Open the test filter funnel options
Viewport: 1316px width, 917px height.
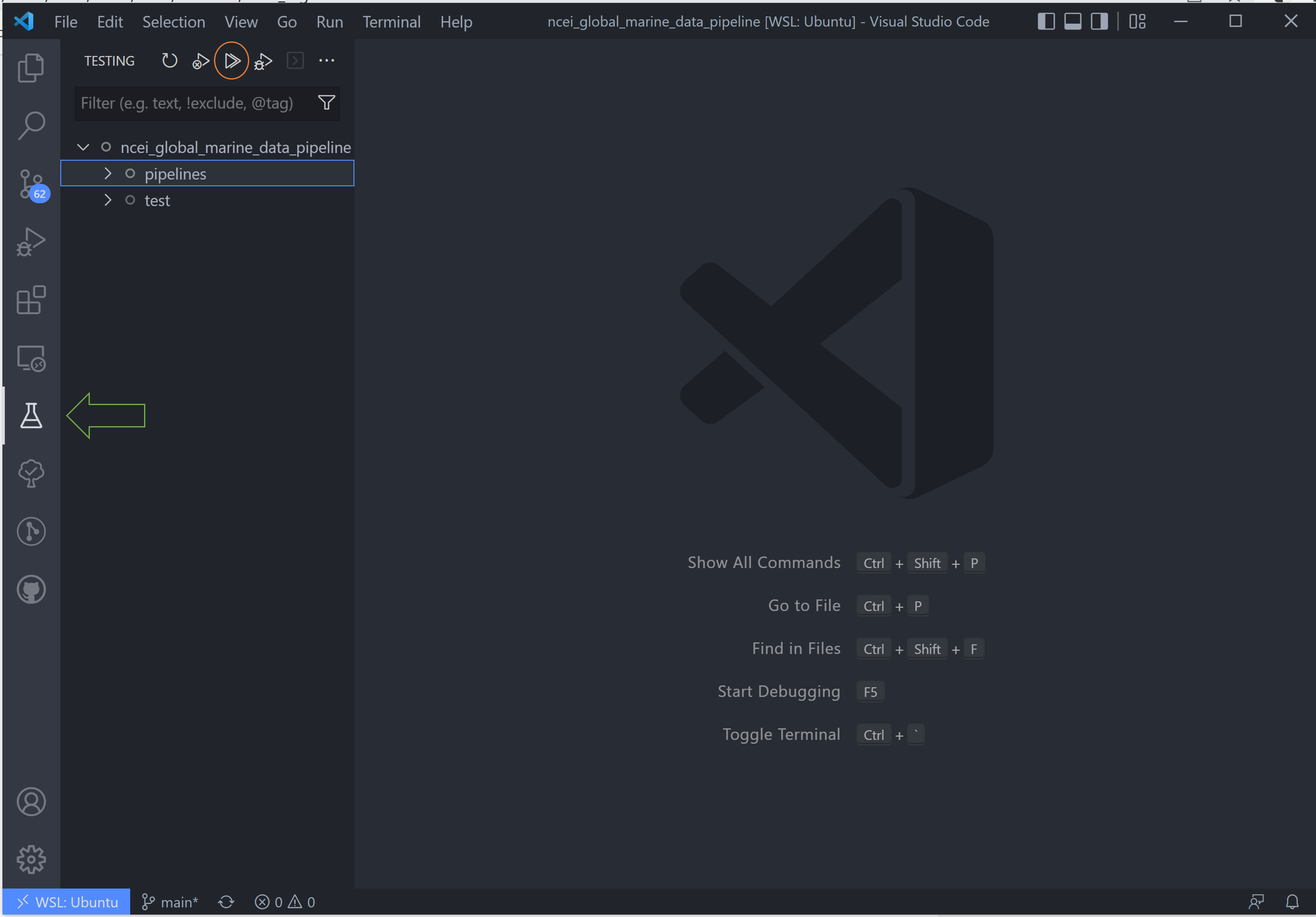(x=326, y=103)
